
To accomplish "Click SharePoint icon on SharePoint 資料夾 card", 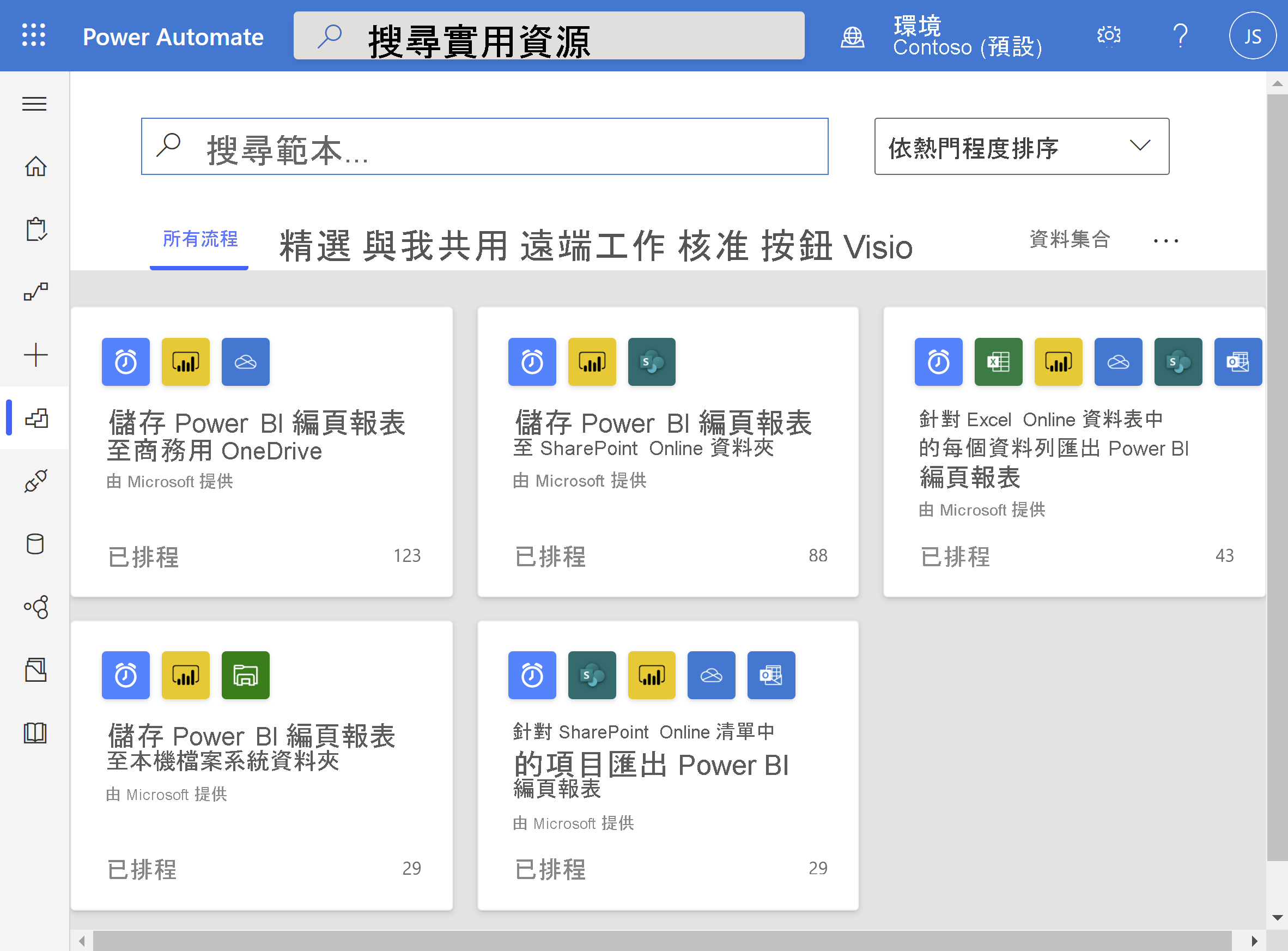I will [x=652, y=362].
